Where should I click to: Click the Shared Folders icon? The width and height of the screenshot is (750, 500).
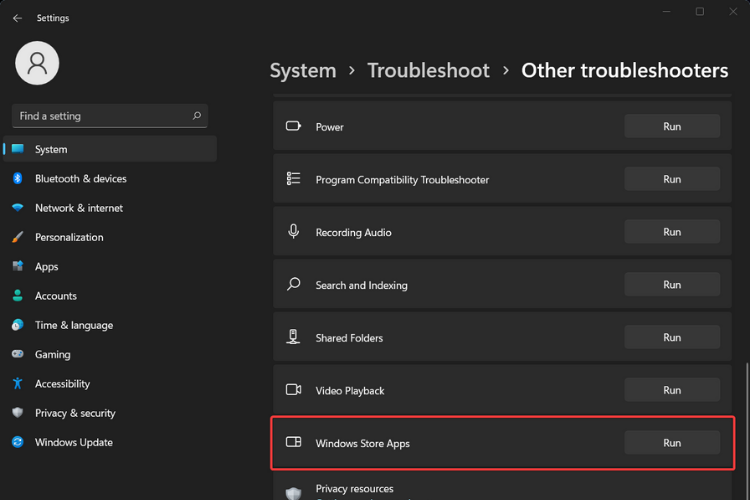pyautogui.click(x=293, y=337)
